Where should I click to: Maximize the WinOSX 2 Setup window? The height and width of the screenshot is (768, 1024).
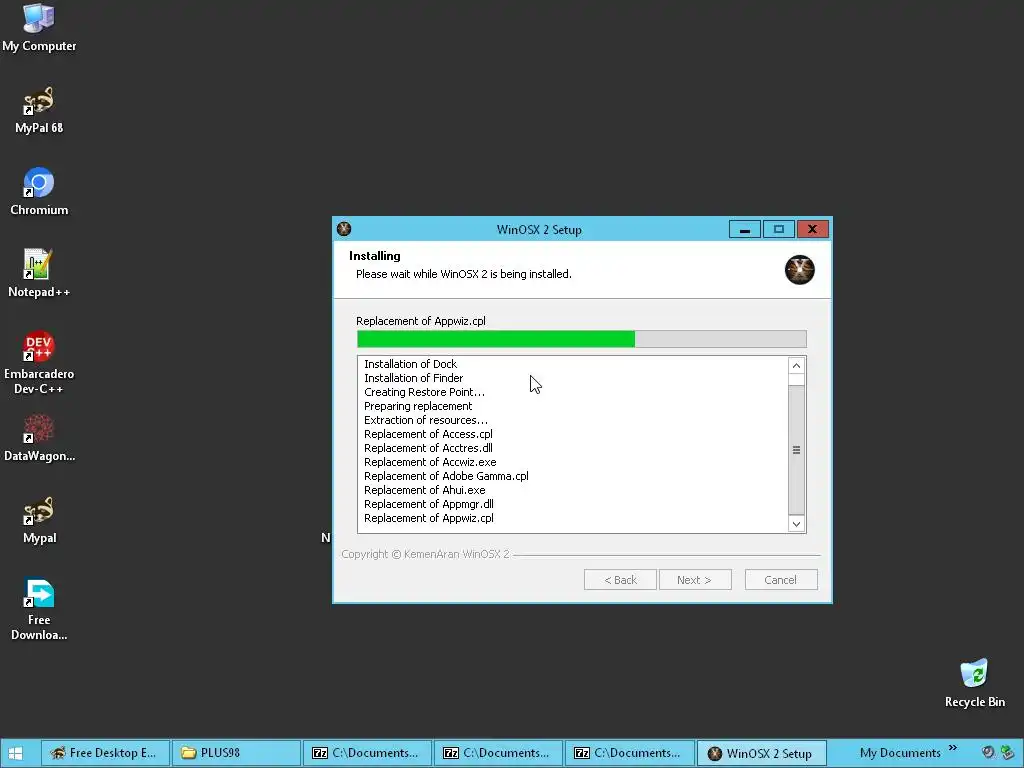pos(778,229)
